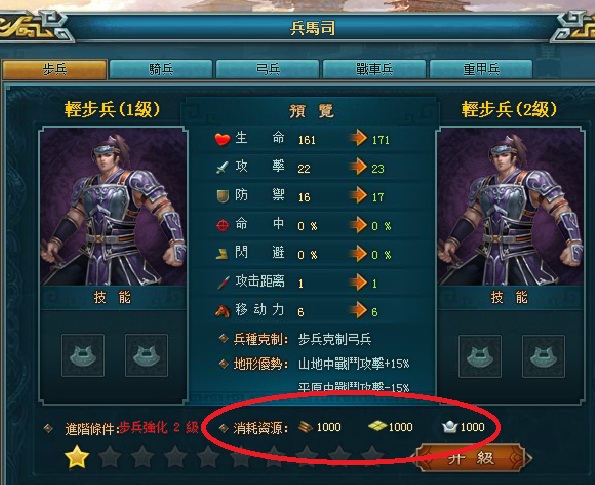Image resolution: width=595 pixels, height=485 pixels.
Task: Switch to the 騎兵 cavalry tab
Action: 161,69
